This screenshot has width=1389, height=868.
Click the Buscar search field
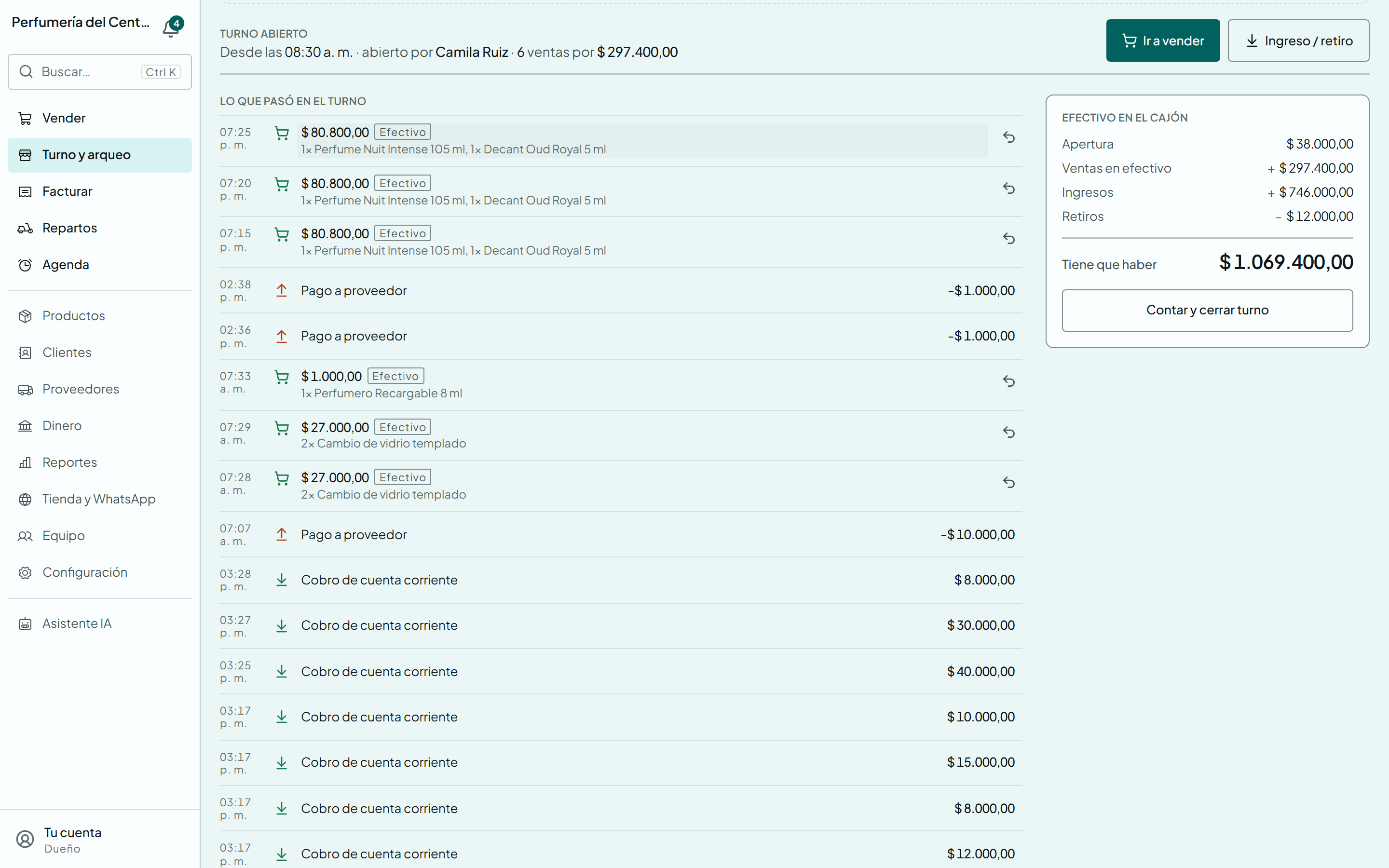[100, 72]
